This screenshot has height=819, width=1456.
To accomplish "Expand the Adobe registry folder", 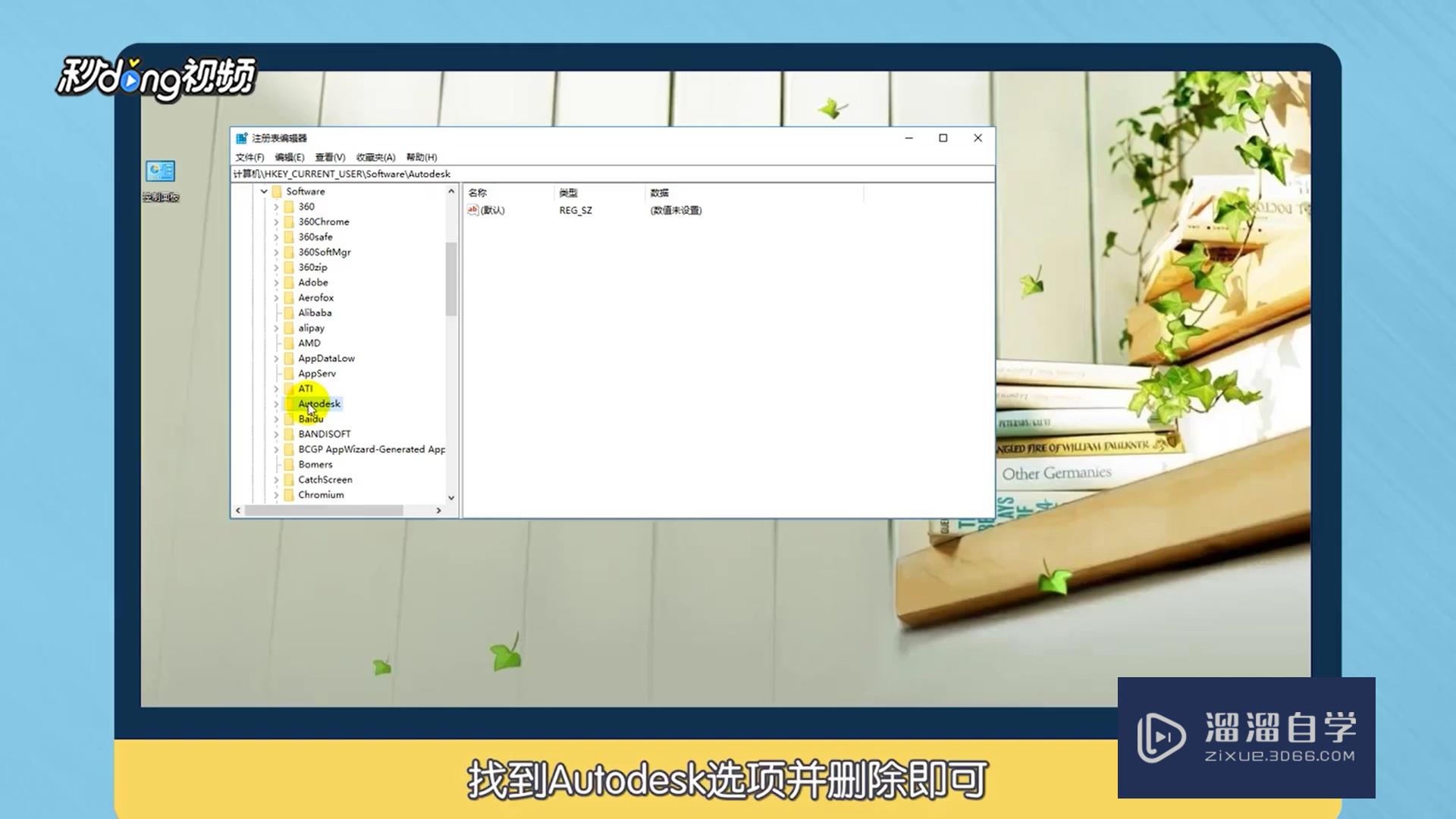I will tap(277, 282).
